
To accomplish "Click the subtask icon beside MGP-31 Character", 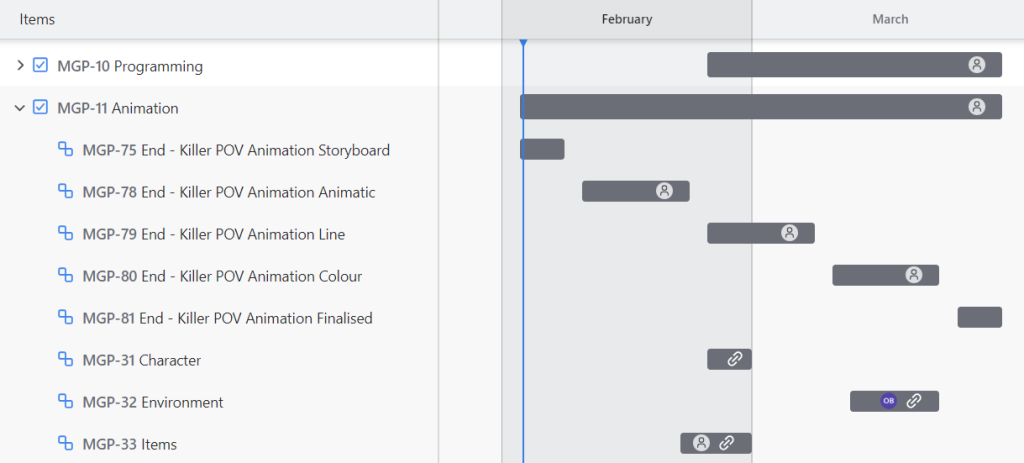I will (x=66, y=360).
